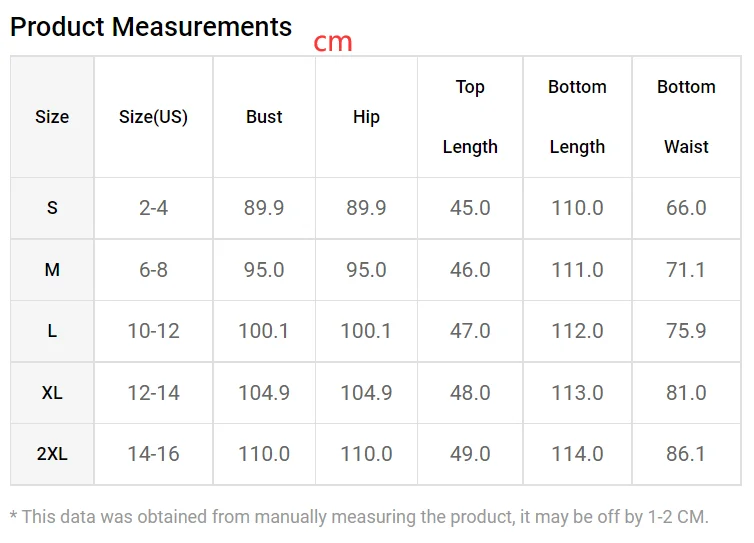Click the Product Measurements heading
Image resolution: width=754 pixels, height=543 pixels.
(x=151, y=27)
